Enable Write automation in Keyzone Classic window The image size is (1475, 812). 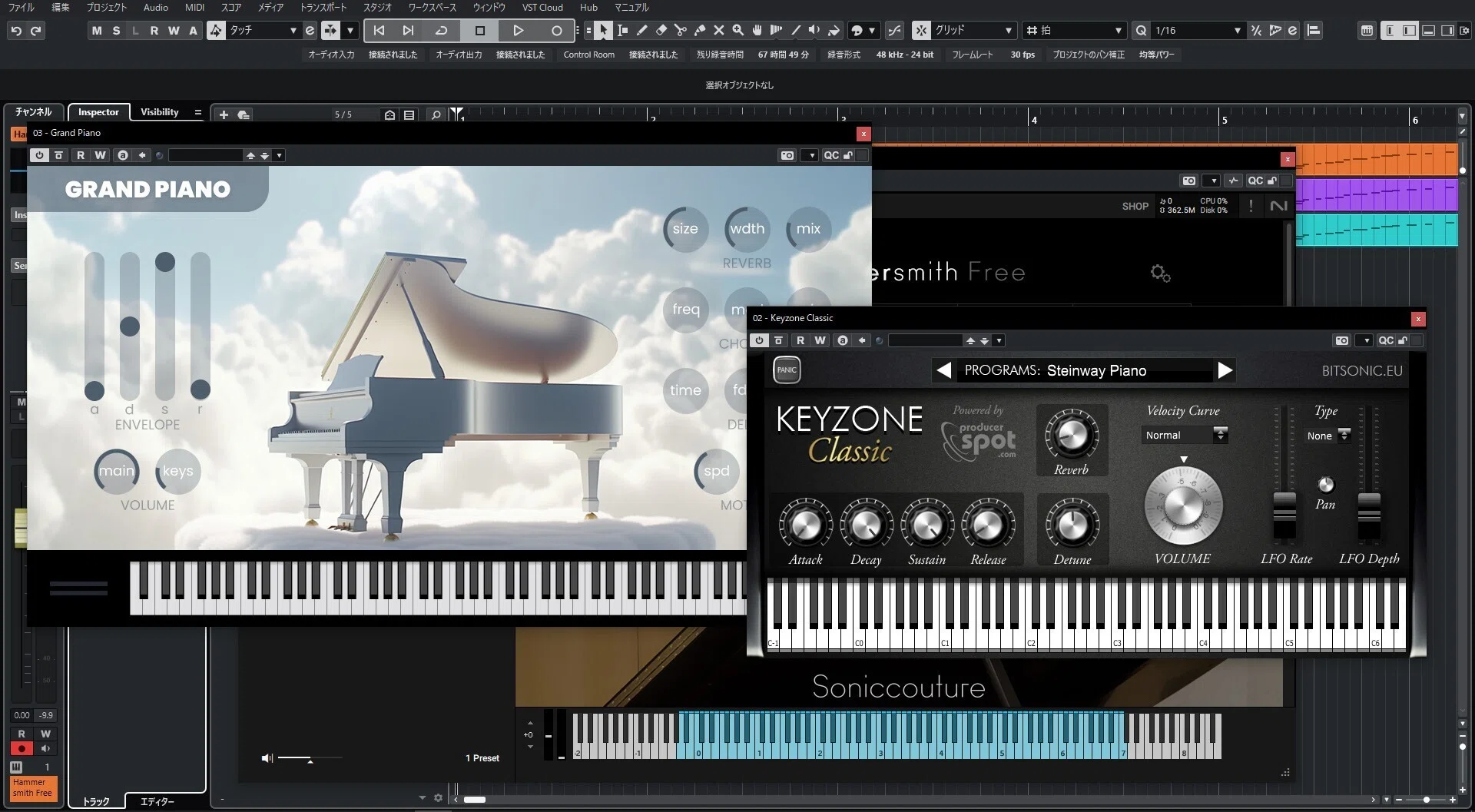coord(820,340)
